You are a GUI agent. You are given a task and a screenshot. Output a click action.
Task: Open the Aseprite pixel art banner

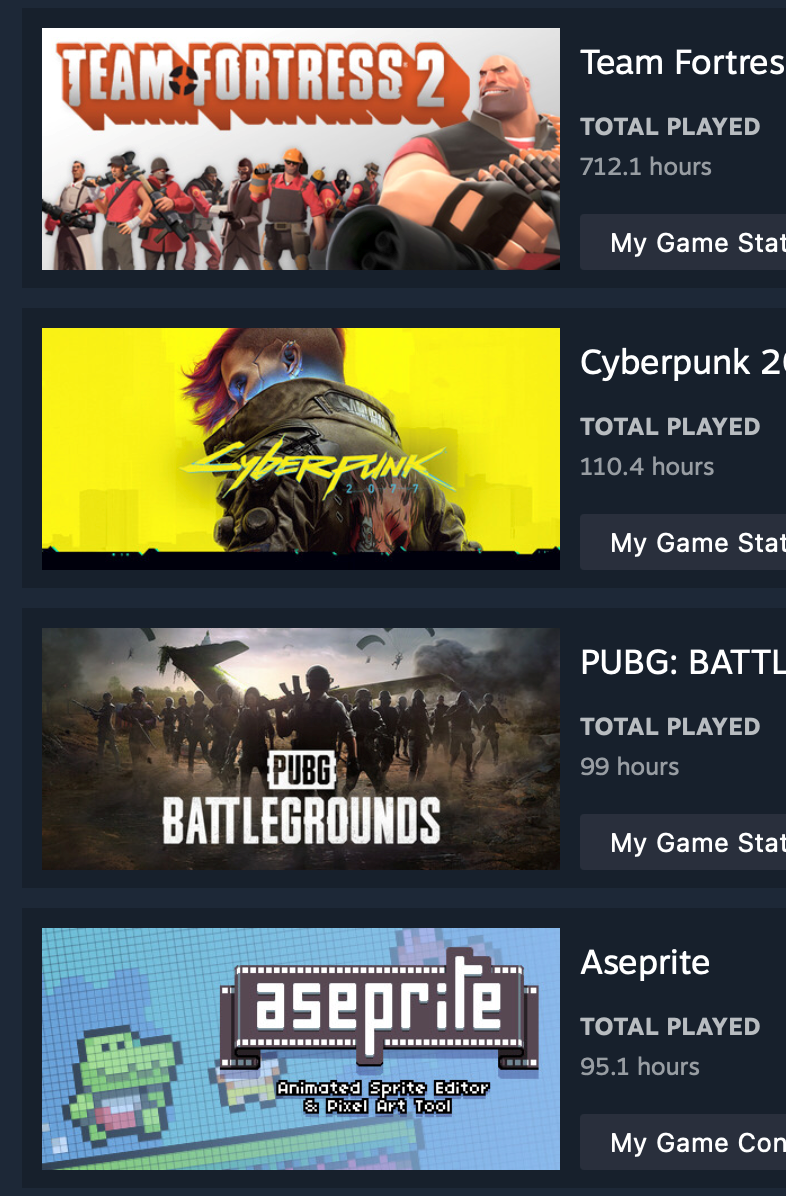301,1049
